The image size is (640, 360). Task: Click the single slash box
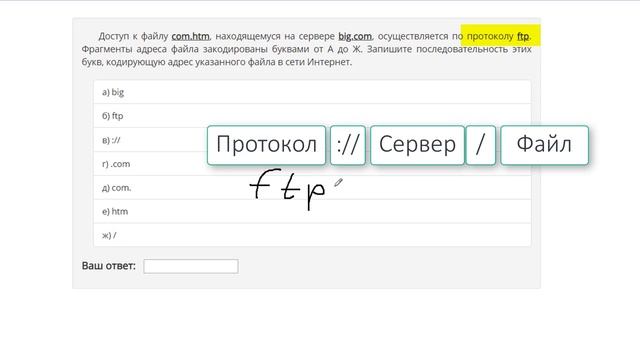481,145
